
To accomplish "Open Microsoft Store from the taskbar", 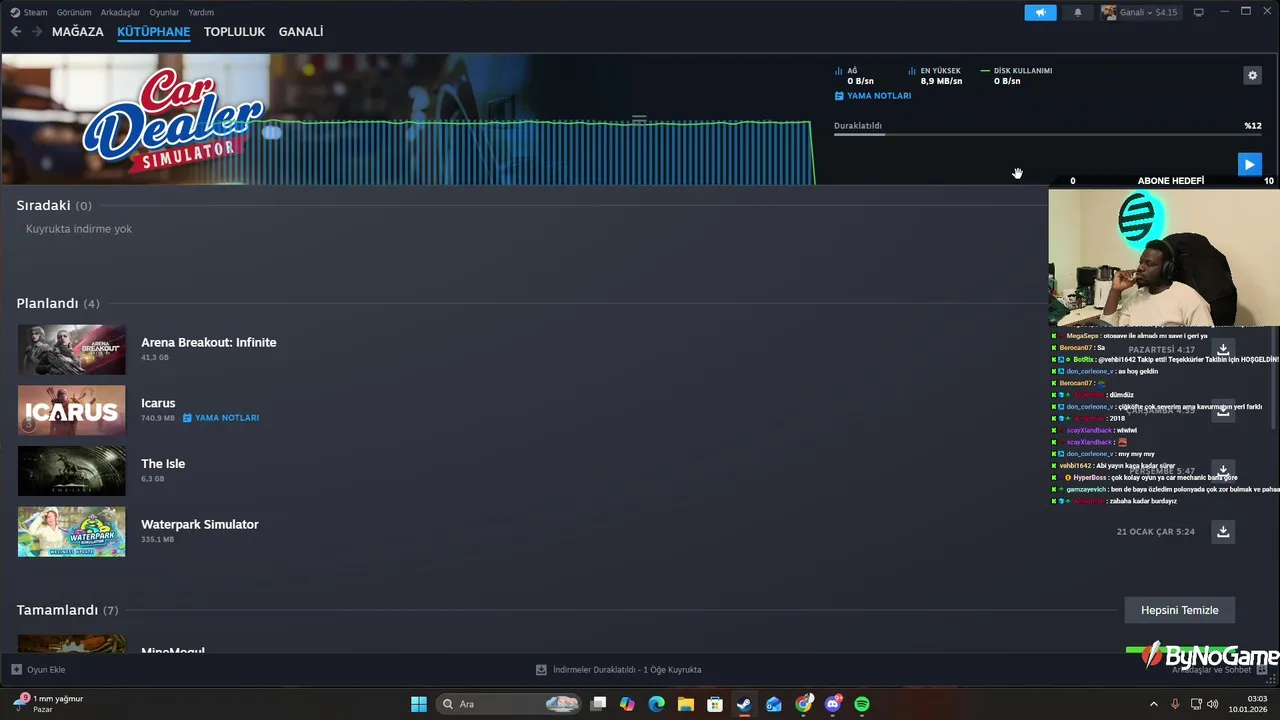I will click(x=715, y=704).
